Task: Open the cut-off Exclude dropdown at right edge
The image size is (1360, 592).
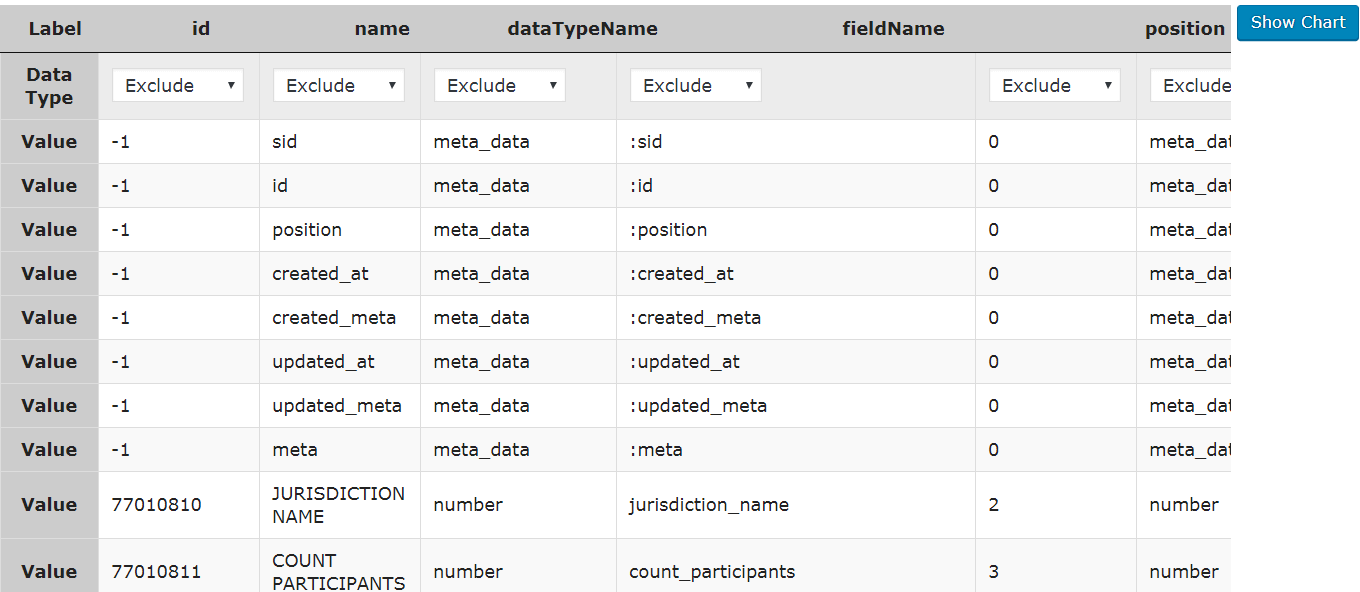Action: coord(1192,86)
